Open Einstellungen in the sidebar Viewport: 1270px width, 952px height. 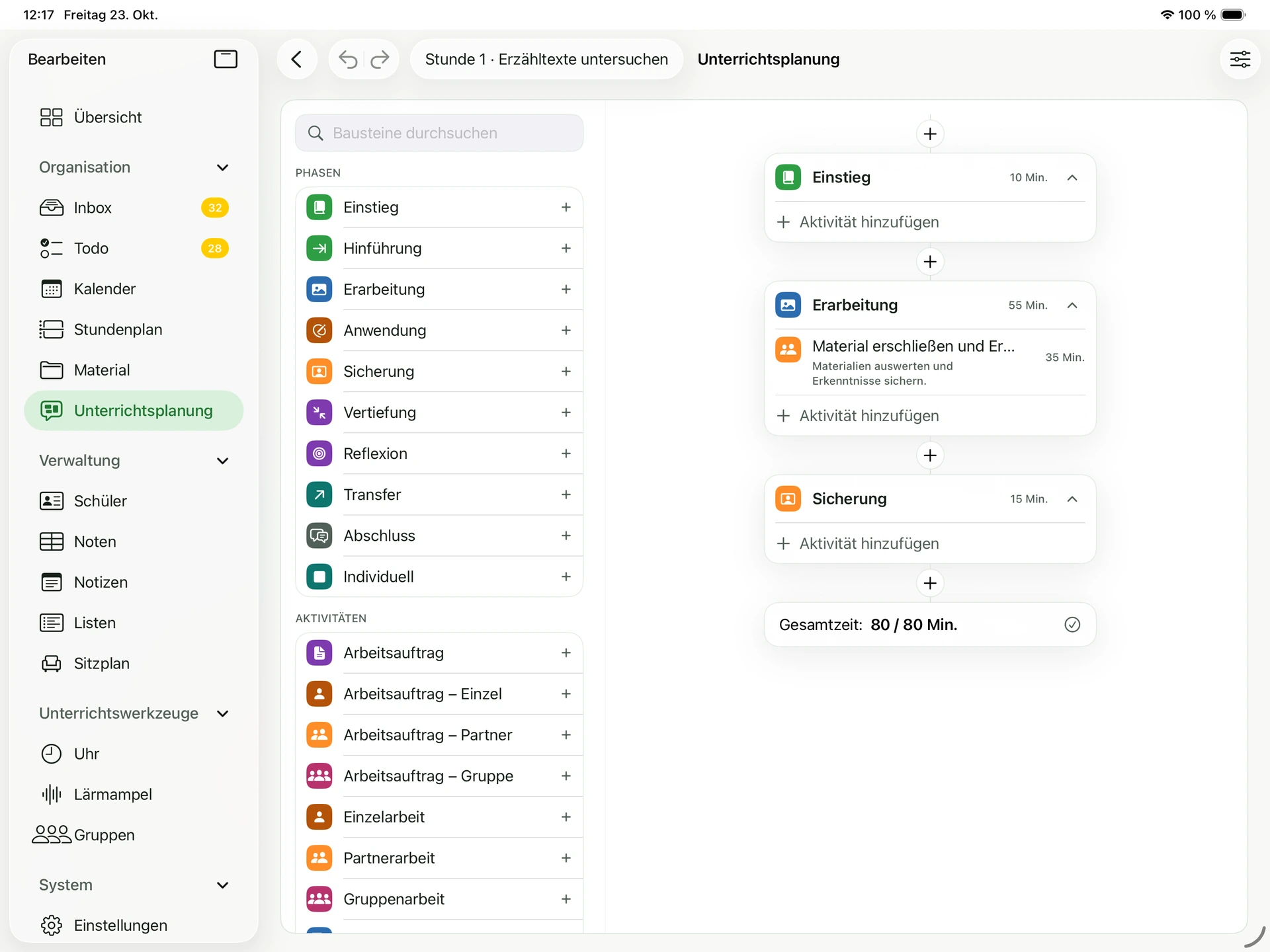click(134, 926)
